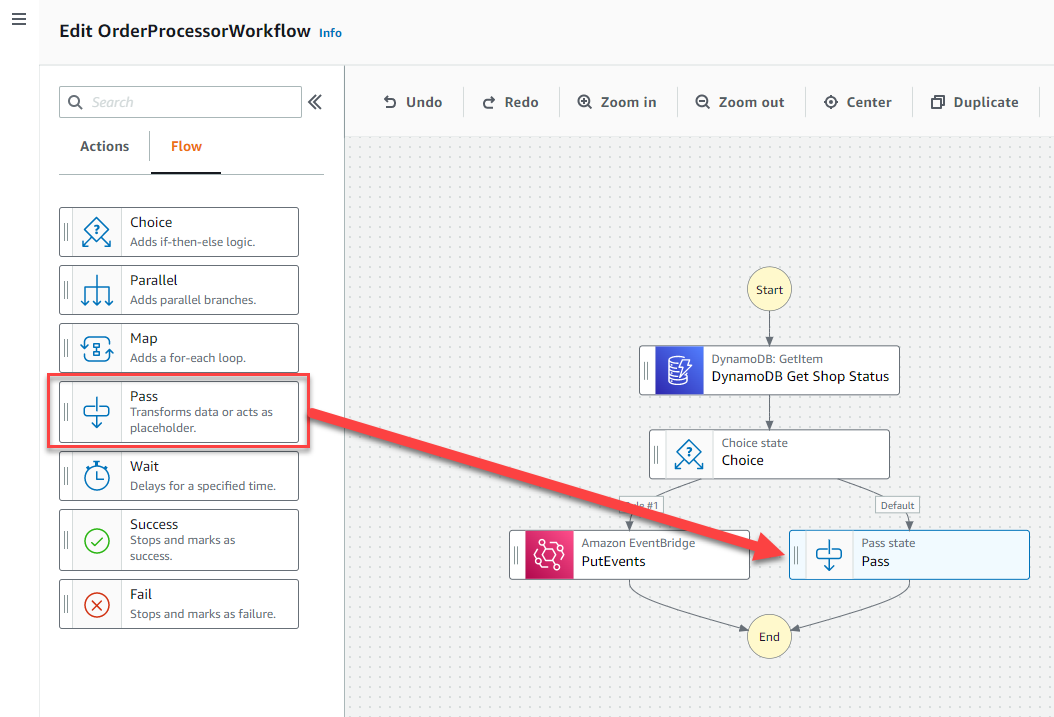Image resolution: width=1054 pixels, height=717 pixels.
Task: Click the DynamoDB icon in workflow node
Action: [679, 370]
